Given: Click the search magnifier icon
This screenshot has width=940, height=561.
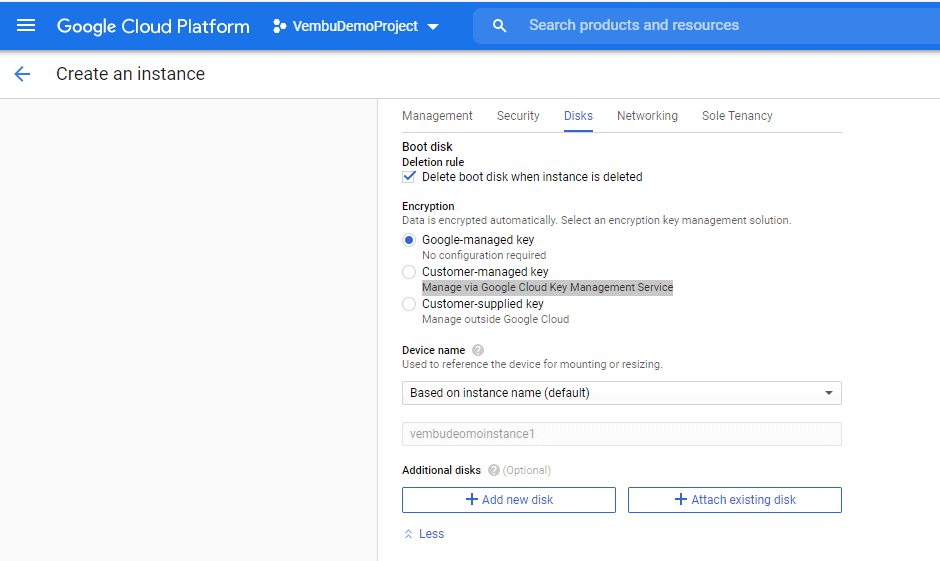Looking at the screenshot, I should click(500, 25).
